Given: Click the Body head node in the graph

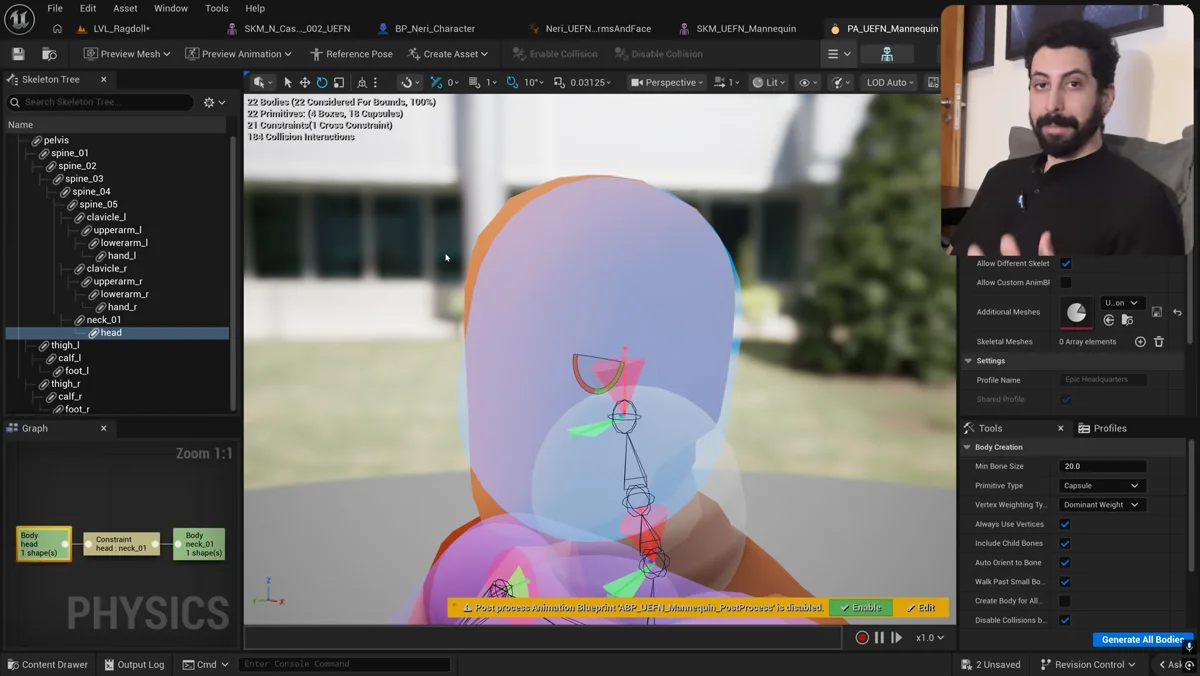Looking at the screenshot, I should pos(44,544).
